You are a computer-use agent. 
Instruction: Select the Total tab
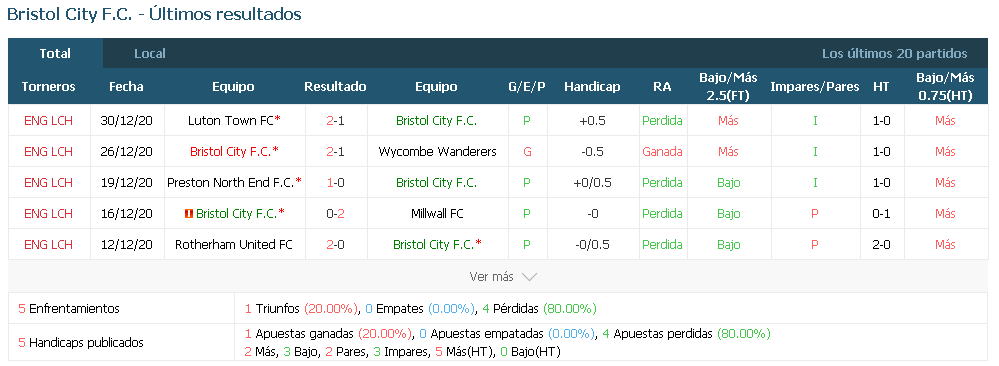coord(55,54)
